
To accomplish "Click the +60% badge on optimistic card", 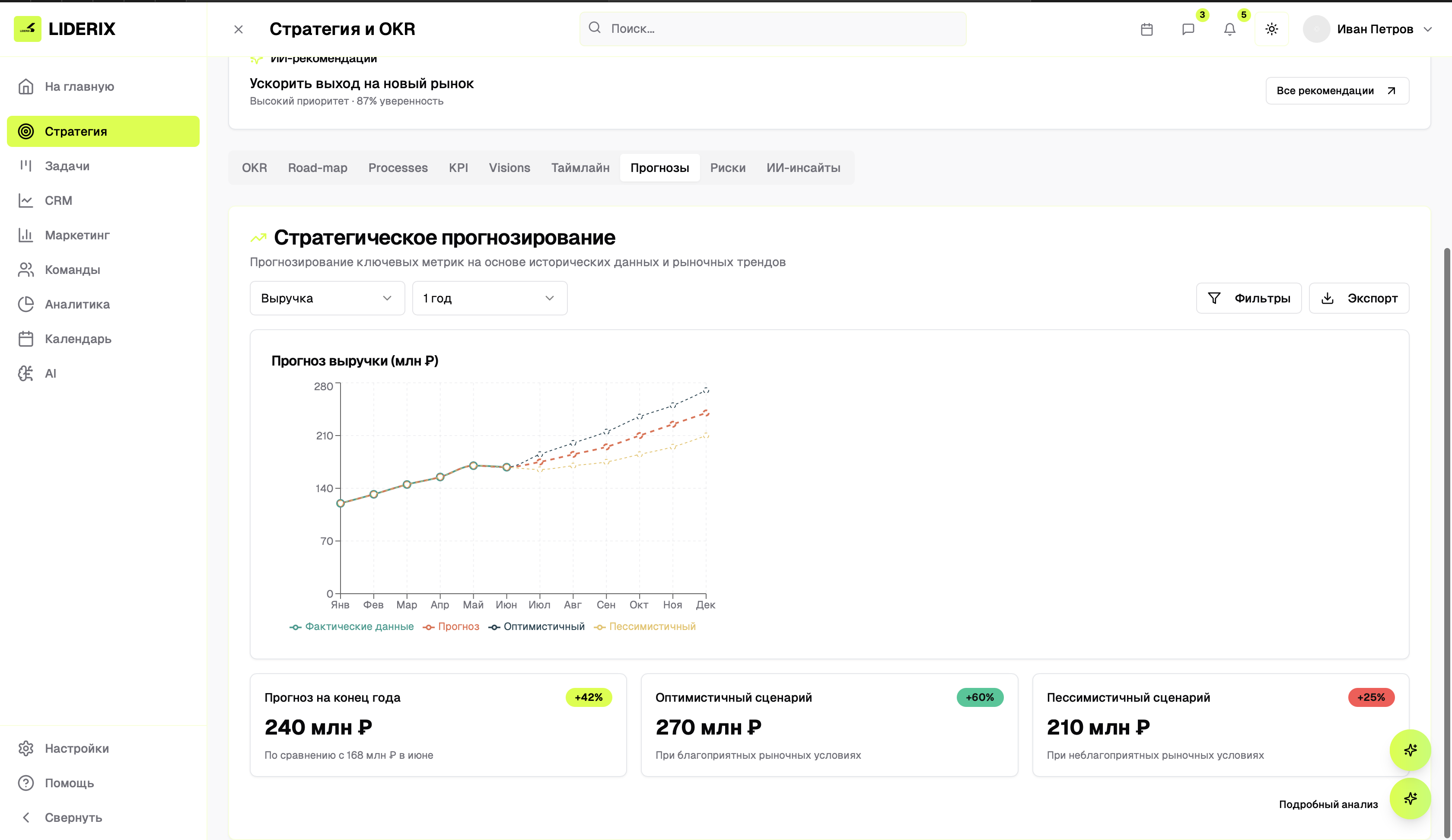I will (980, 697).
